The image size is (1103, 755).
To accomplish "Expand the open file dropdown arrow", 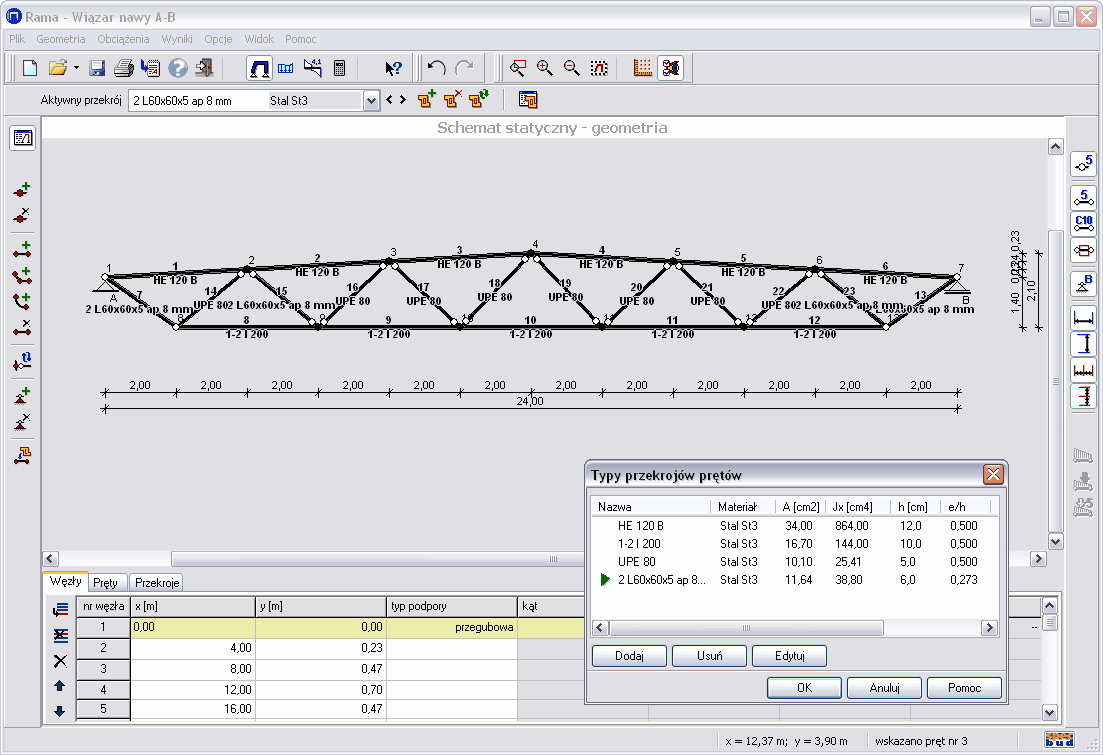I will [76, 68].
